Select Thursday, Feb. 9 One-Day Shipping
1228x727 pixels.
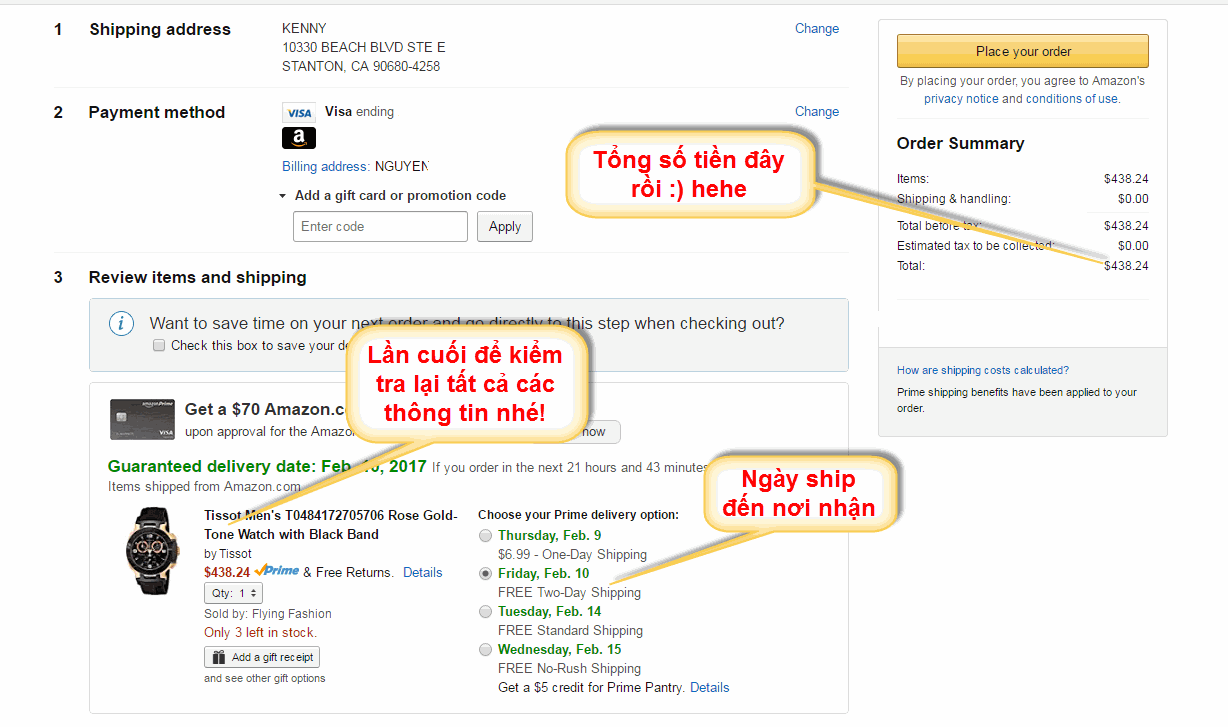coord(486,536)
